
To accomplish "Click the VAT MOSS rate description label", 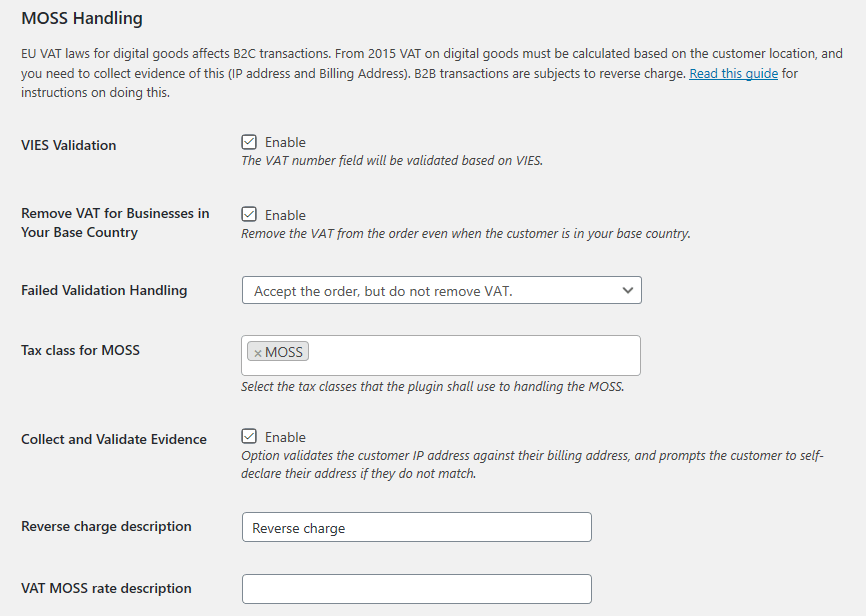I will click(106, 588).
